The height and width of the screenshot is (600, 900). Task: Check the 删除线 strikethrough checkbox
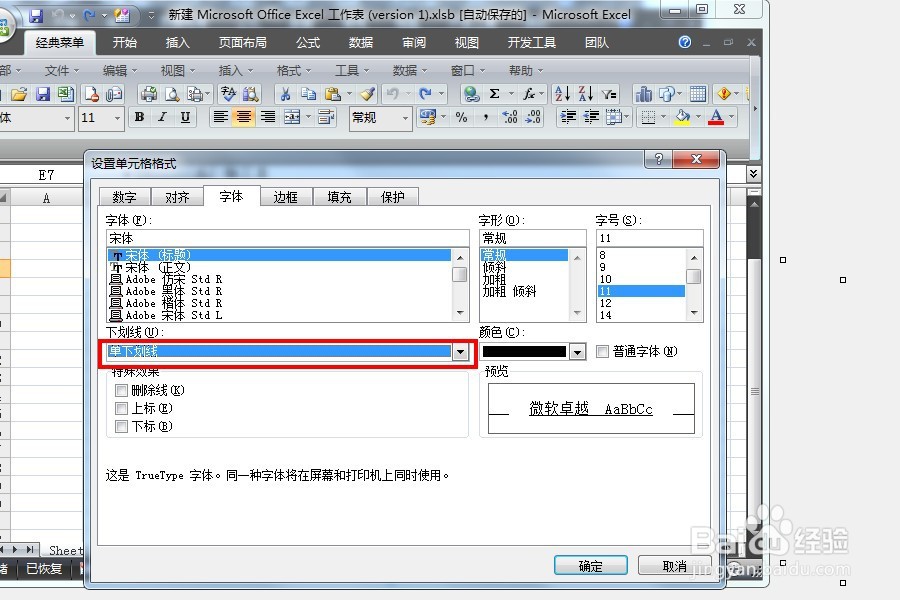tap(121, 390)
